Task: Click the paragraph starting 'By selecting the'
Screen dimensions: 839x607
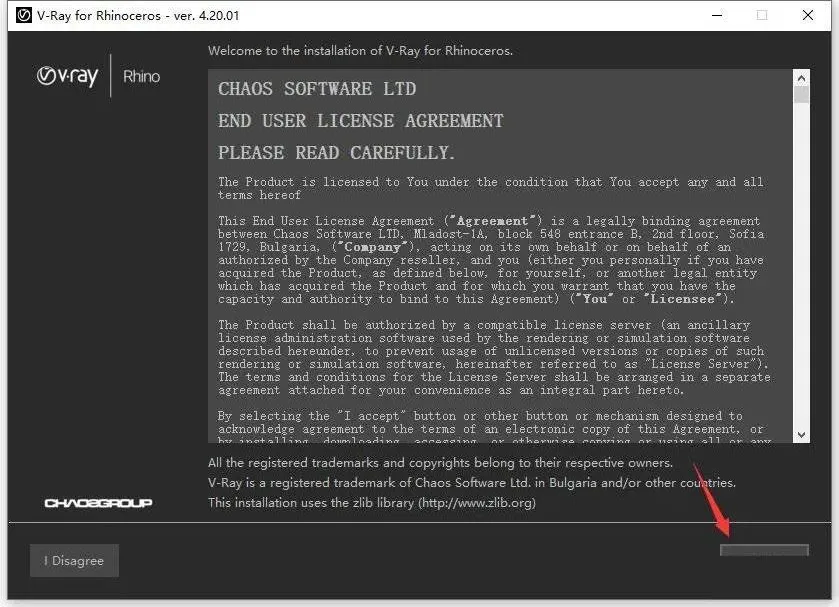Action: [494, 427]
